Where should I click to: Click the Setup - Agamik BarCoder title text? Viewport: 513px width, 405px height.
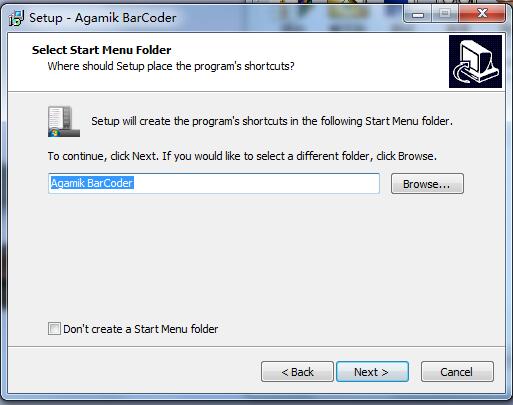pyautogui.click(x=103, y=18)
